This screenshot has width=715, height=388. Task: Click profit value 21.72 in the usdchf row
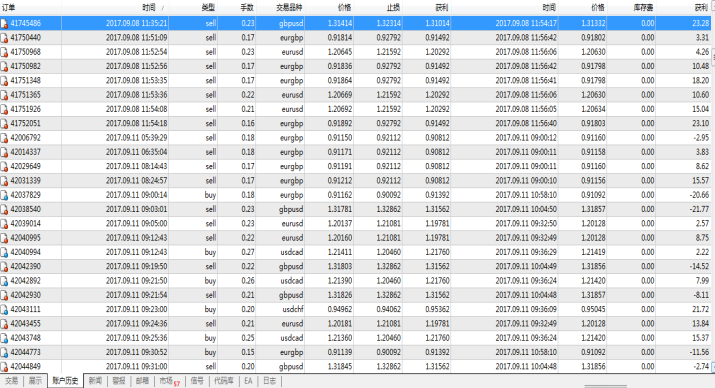pyautogui.click(x=700, y=310)
